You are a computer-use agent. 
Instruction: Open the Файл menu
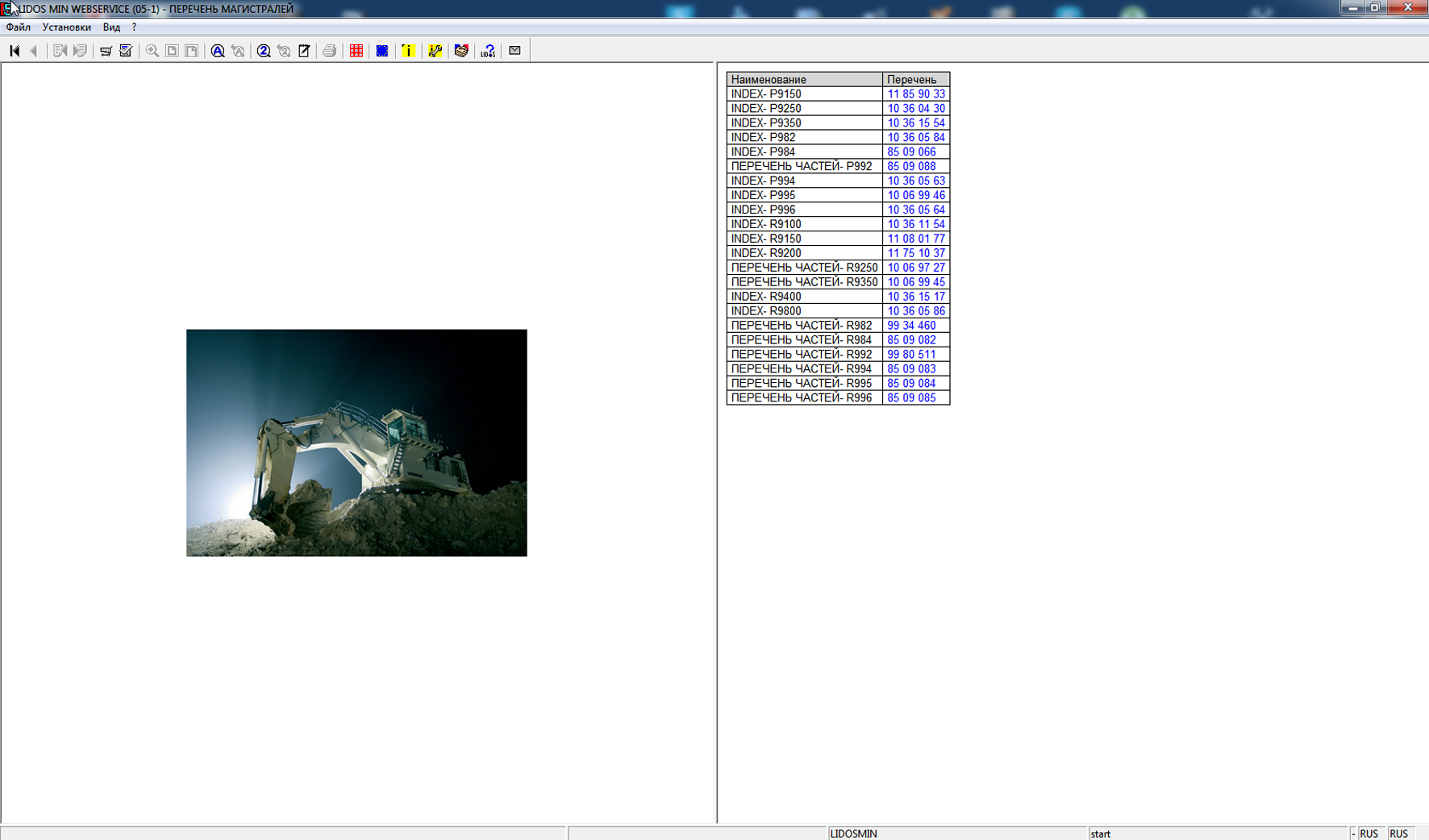(x=19, y=27)
